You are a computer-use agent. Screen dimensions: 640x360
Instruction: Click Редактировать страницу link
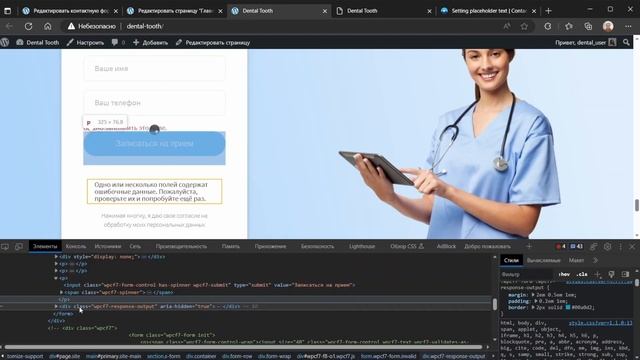click(x=213, y=42)
